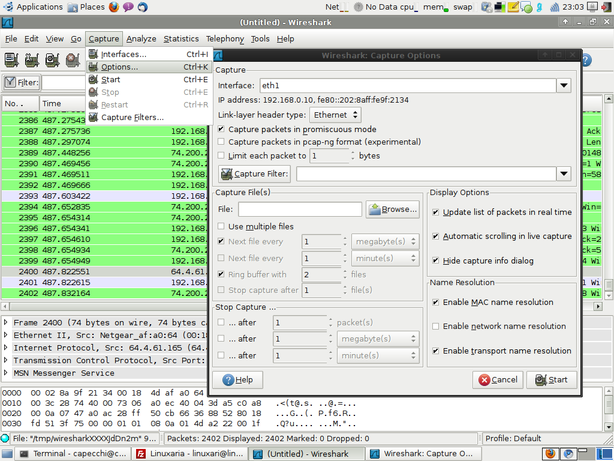Open Firefox from the top panel
The height and width of the screenshot is (461, 614).
(114, 7)
